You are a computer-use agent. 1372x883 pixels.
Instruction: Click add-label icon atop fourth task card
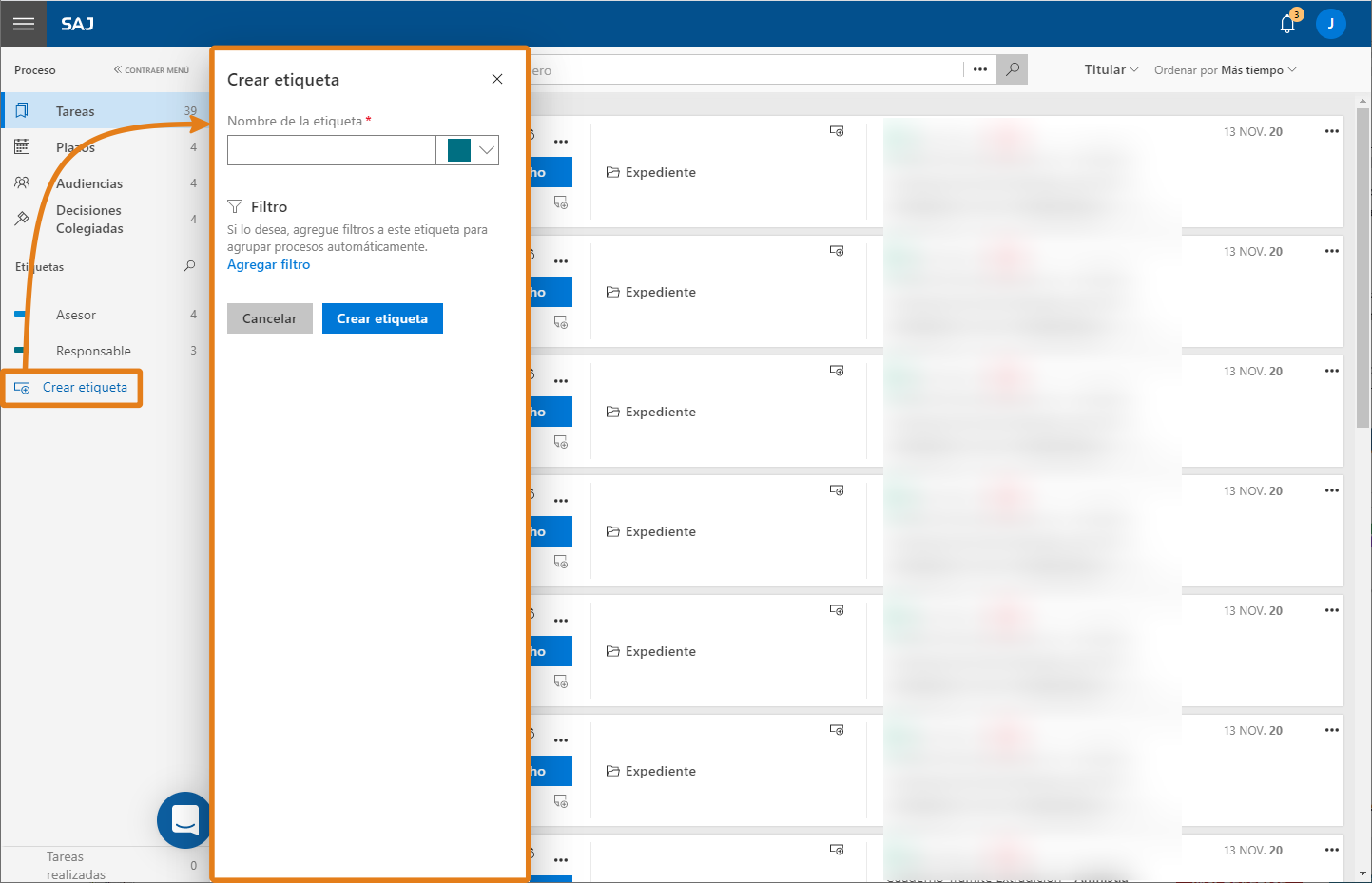[x=837, y=490]
